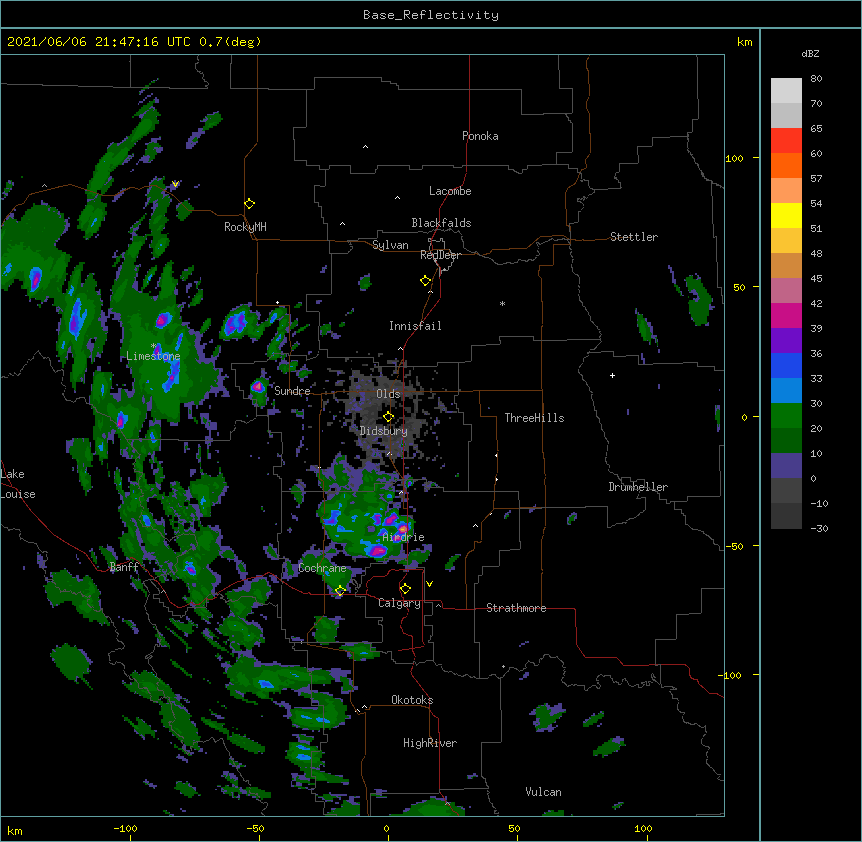This screenshot has height=842, width=862.
Task: Click the RockyMH label
Action: 245,227
